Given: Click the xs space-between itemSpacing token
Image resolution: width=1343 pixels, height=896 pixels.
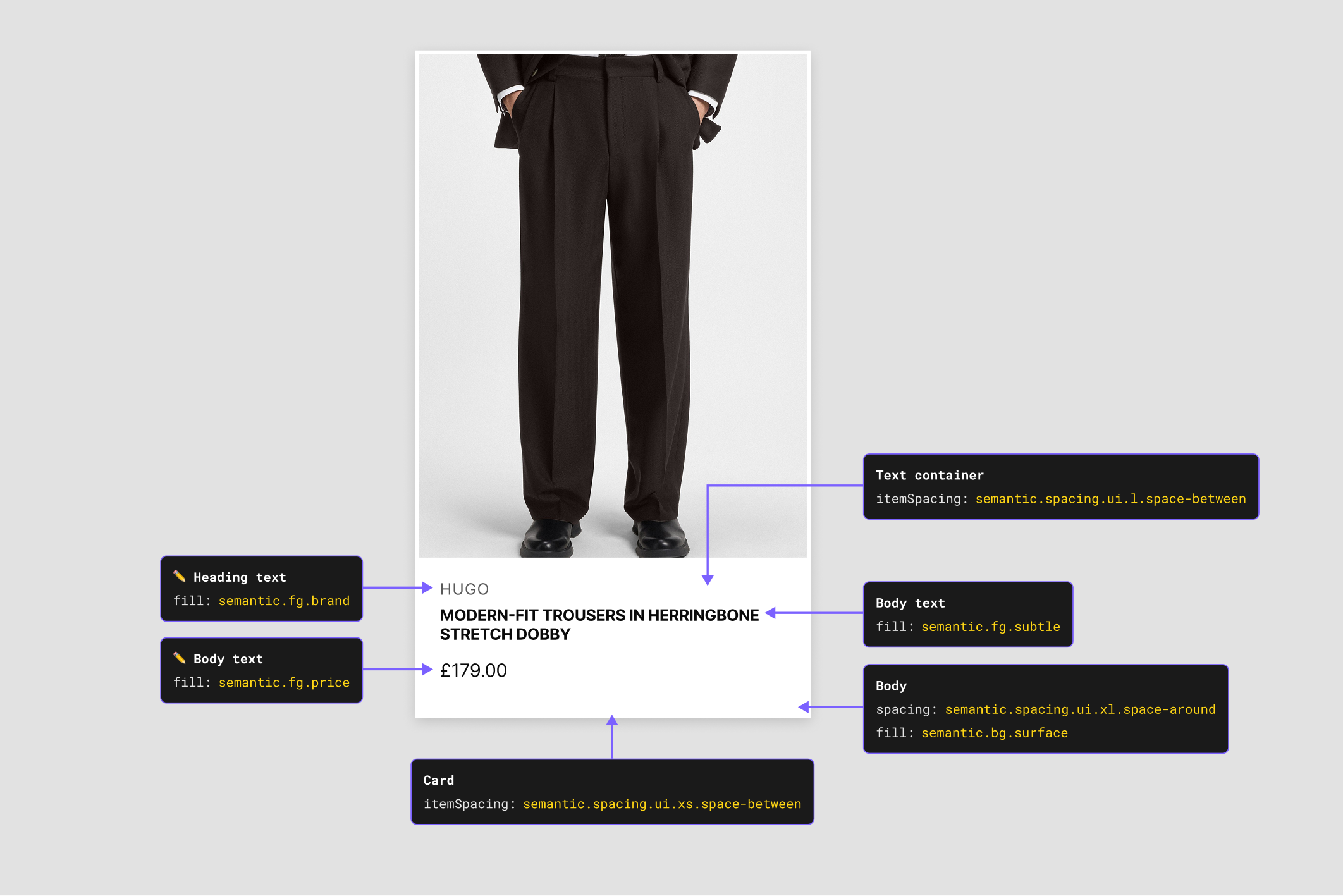Looking at the screenshot, I should tap(661, 804).
